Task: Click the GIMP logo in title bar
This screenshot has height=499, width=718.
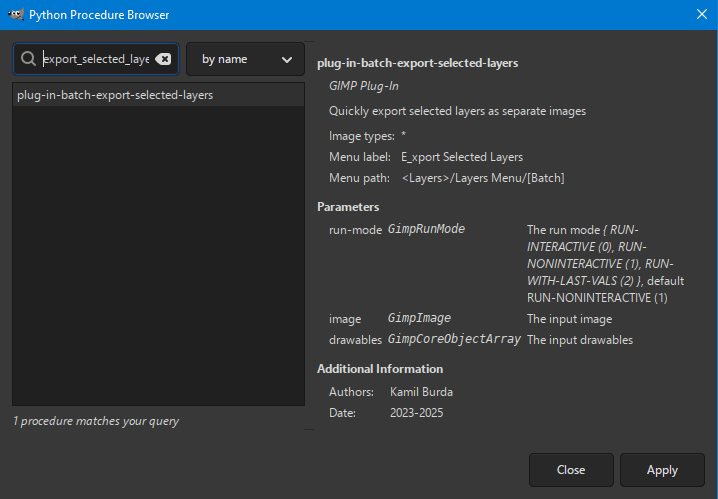Action: tap(13, 14)
